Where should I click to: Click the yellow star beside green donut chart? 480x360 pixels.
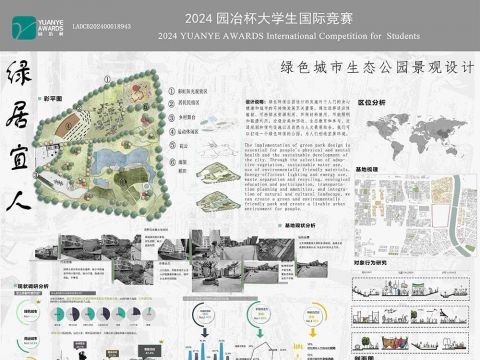click(x=38, y=301)
